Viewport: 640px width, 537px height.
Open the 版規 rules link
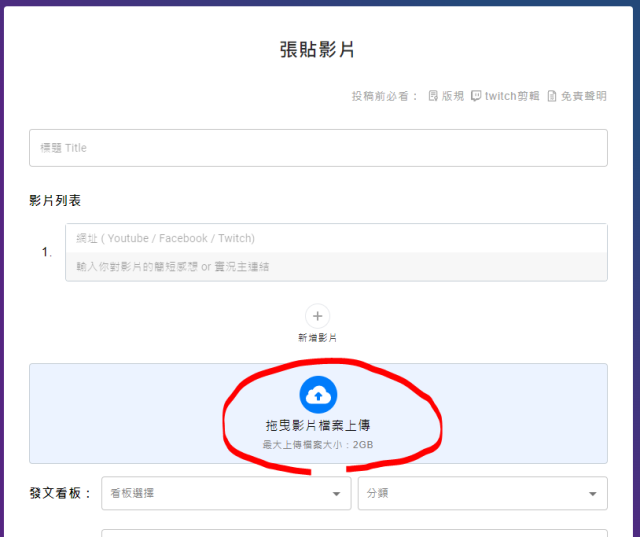(x=453, y=96)
